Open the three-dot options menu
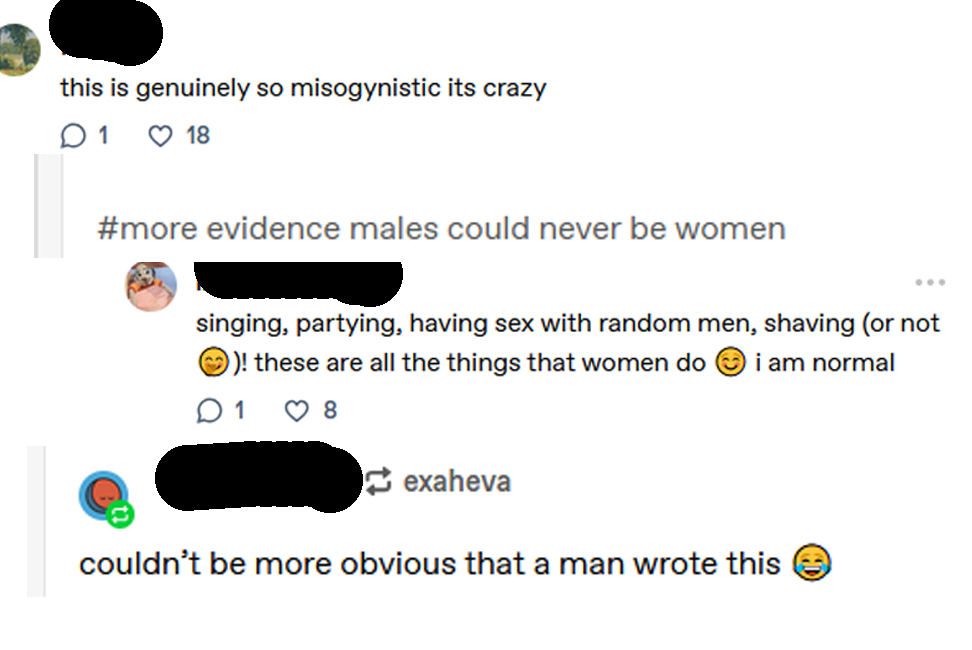Screen dimensions: 972x650 coord(929,283)
